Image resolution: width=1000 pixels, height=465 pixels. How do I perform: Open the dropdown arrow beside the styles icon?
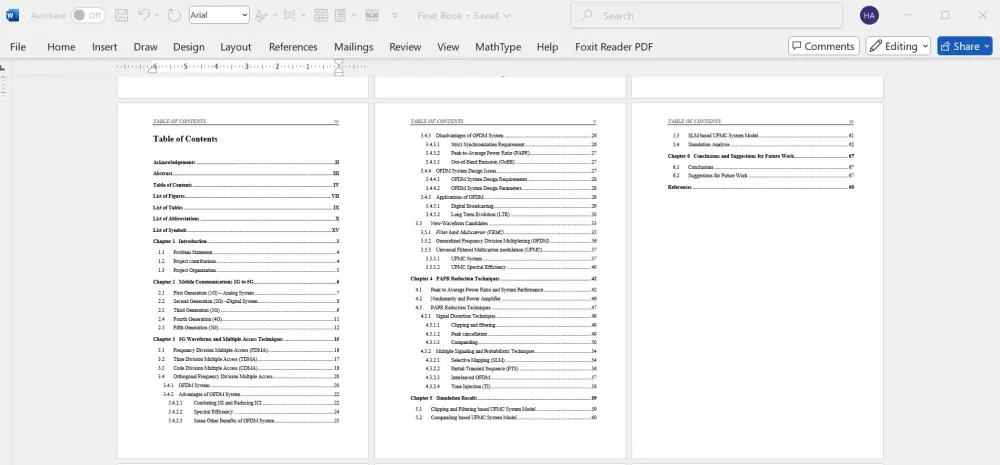pos(275,15)
